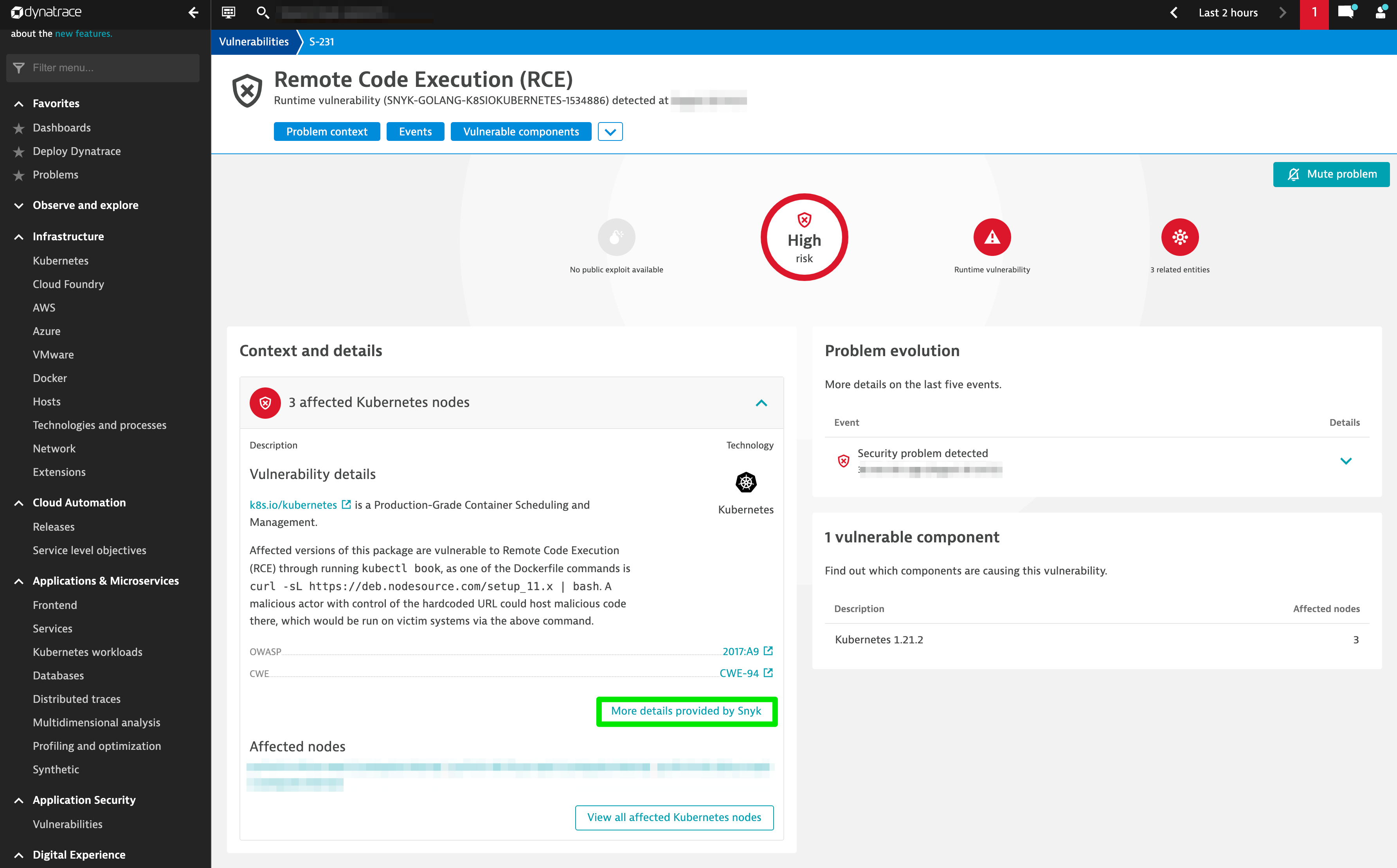The image size is (1397, 868).
Task: Open the chat notifications icon
Action: pyautogui.click(x=1347, y=12)
